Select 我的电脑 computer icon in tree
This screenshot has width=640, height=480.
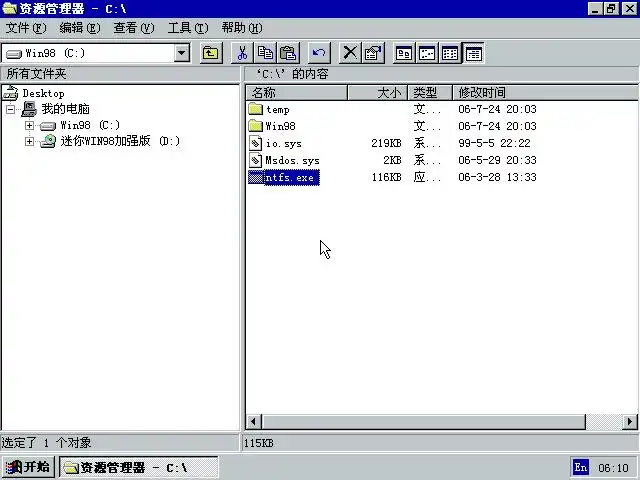click(x=29, y=109)
